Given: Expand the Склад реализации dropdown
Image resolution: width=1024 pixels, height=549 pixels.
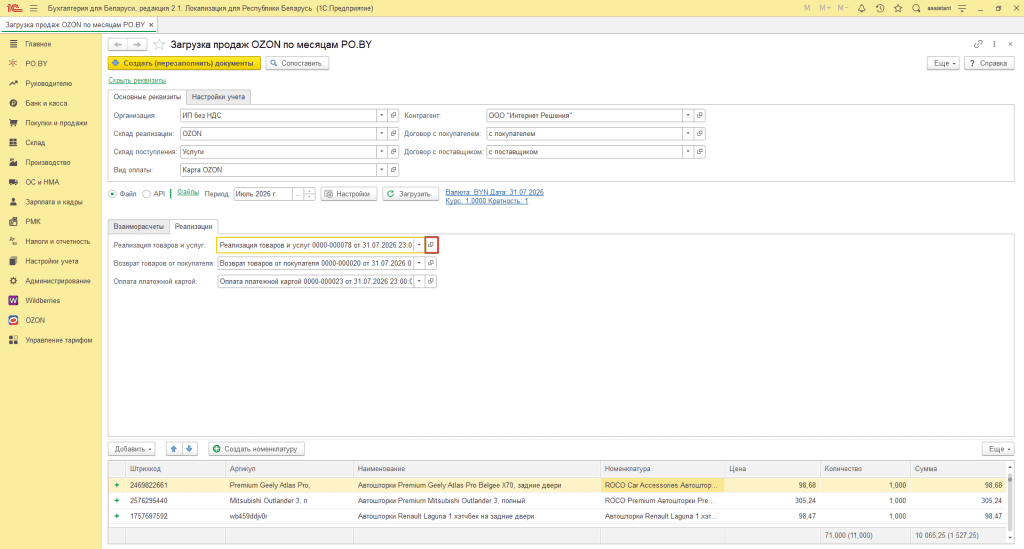Looking at the screenshot, I should [x=381, y=134].
